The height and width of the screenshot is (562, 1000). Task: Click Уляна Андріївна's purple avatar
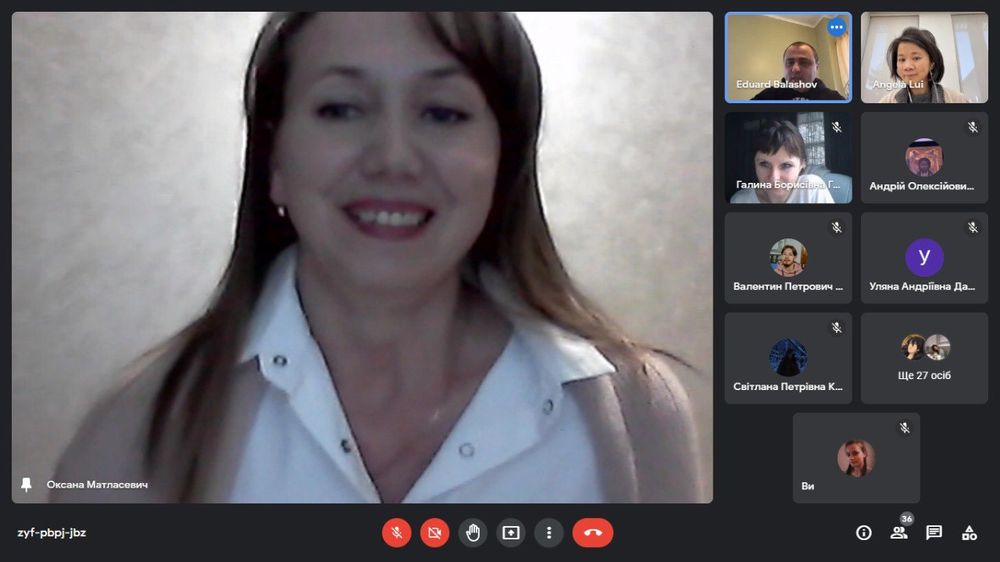tap(924, 257)
